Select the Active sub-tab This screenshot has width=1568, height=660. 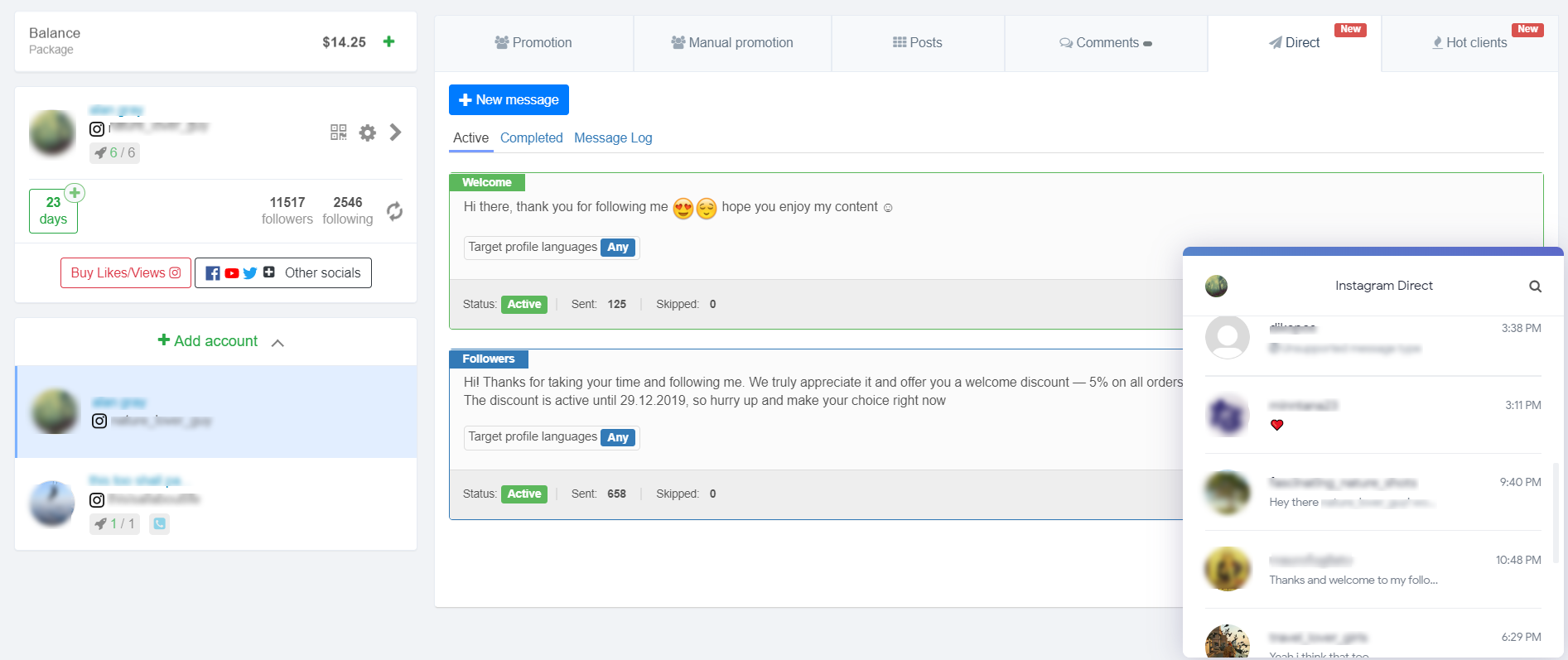(x=470, y=138)
